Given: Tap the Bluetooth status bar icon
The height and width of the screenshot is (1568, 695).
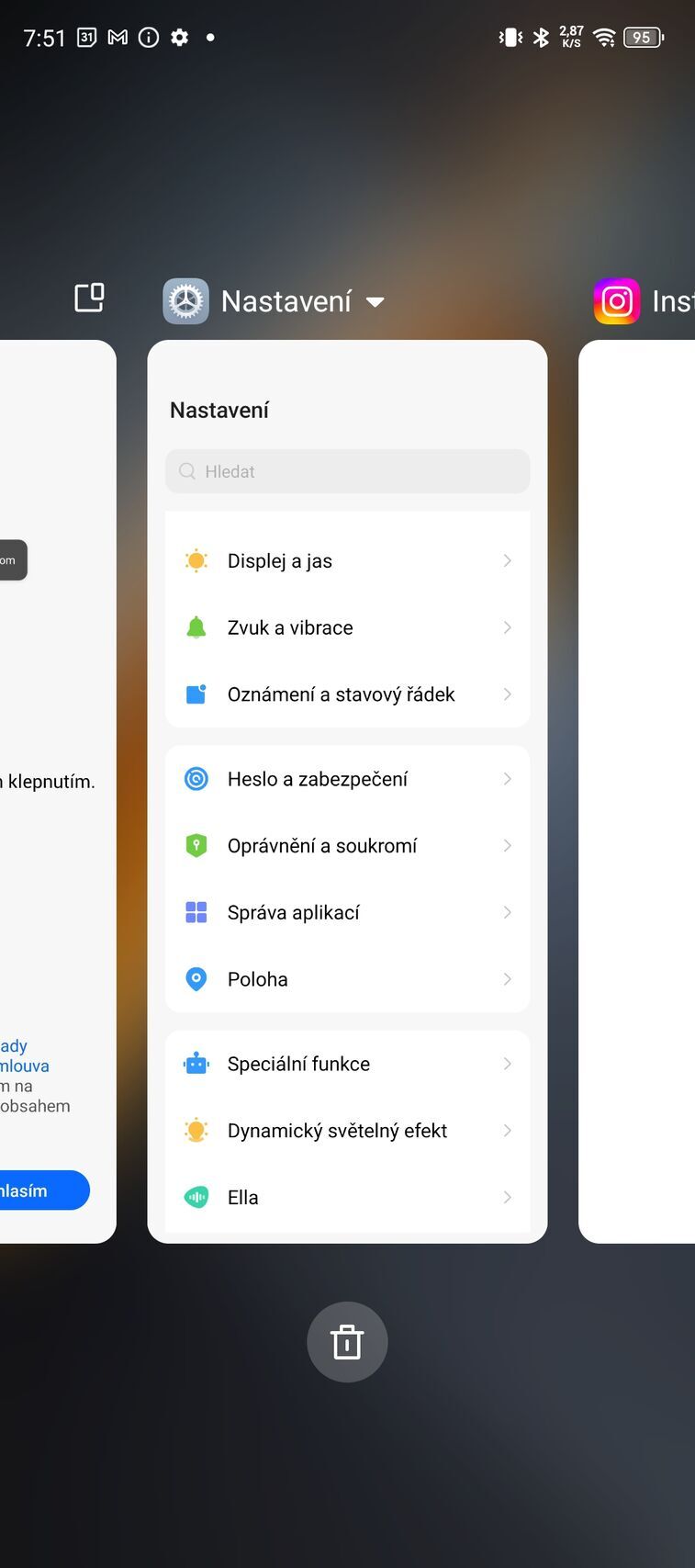Looking at the screenshot, I should click(542, 38).
